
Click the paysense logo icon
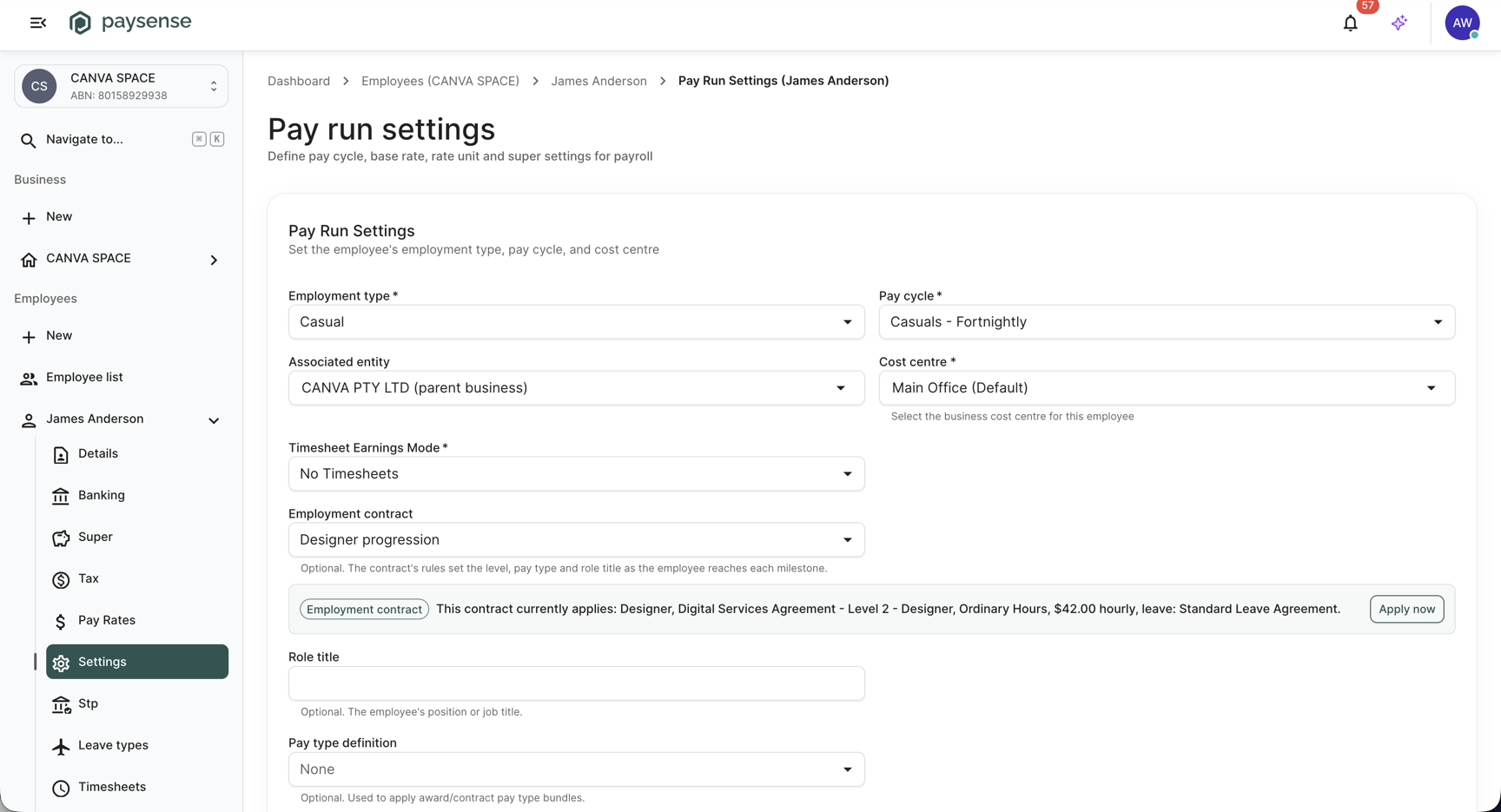(x=80, y=23)
